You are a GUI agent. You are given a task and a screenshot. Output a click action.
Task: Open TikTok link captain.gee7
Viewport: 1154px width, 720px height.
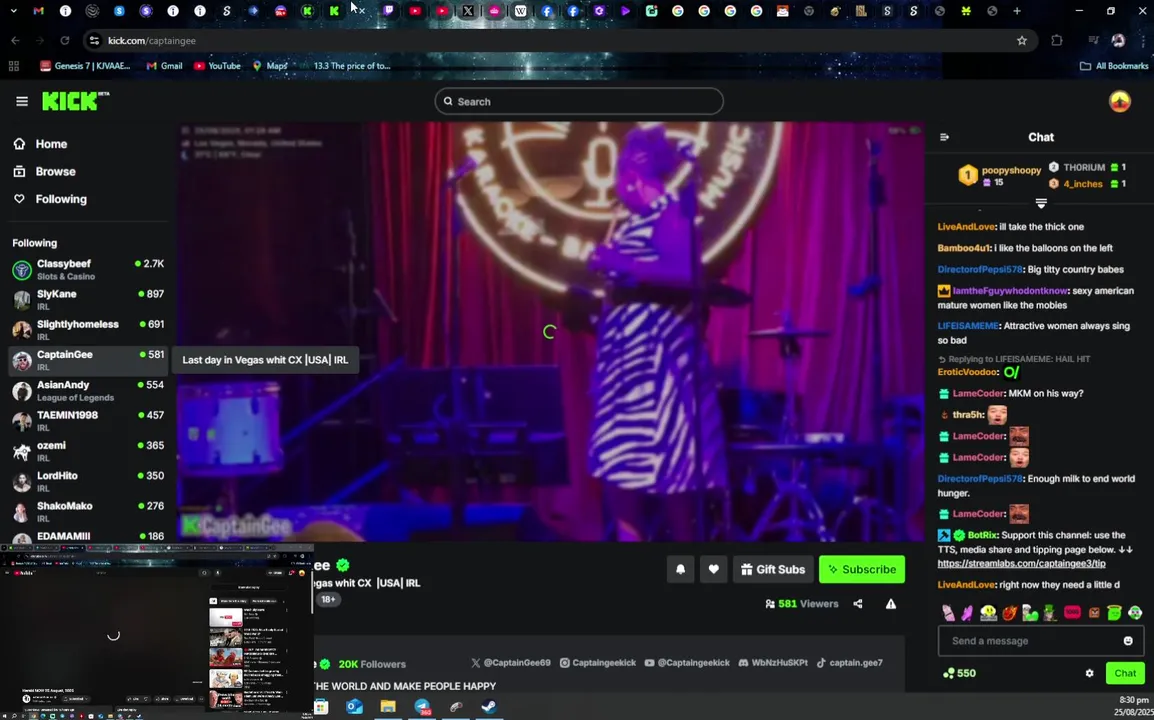[849, 663]
